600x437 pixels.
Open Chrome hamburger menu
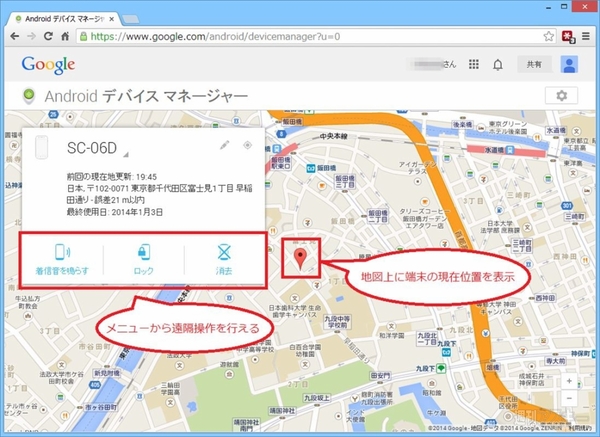(586, 36)
